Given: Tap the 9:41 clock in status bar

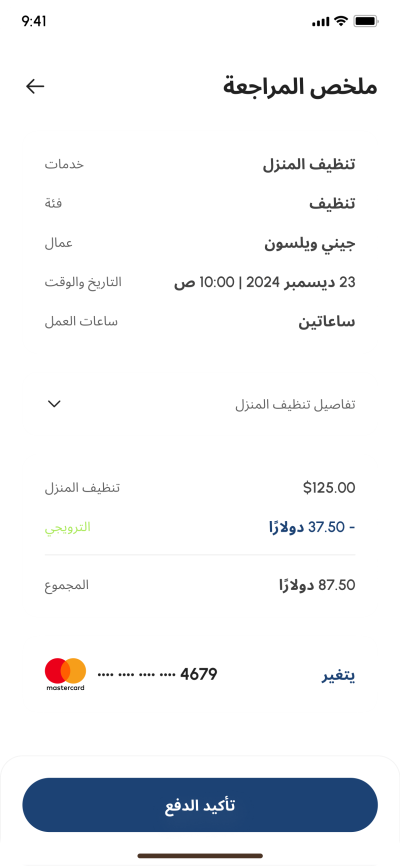Looking at the screenshot, I should coord(34,22).
